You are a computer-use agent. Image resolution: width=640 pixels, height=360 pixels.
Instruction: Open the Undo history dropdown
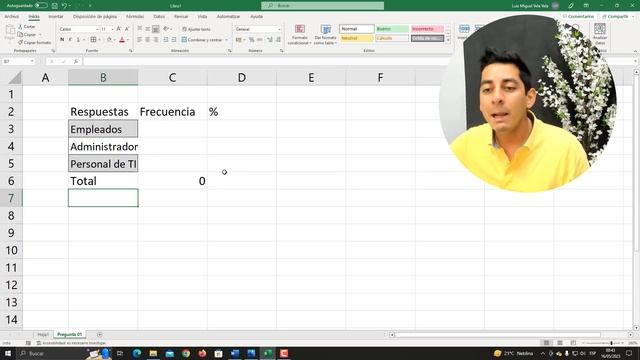pos(69,6)
